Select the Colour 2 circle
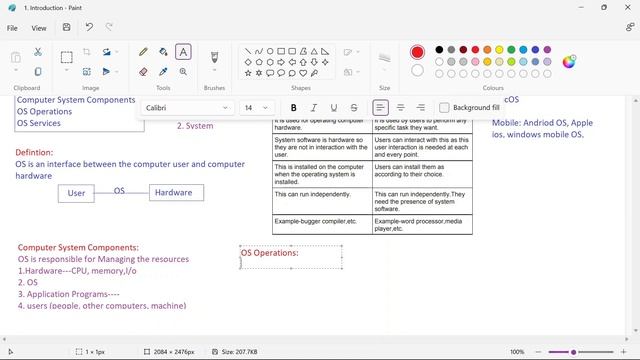This screenshot has height=360, width=640. click(417, 71)
